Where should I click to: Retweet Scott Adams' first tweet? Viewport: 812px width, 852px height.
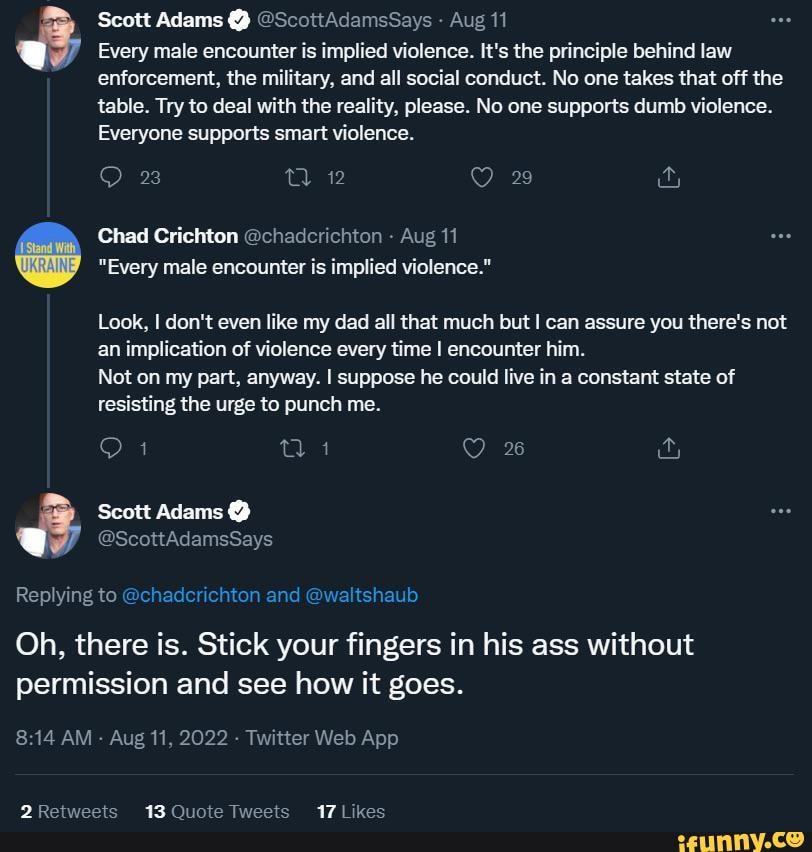click(297, 178)
